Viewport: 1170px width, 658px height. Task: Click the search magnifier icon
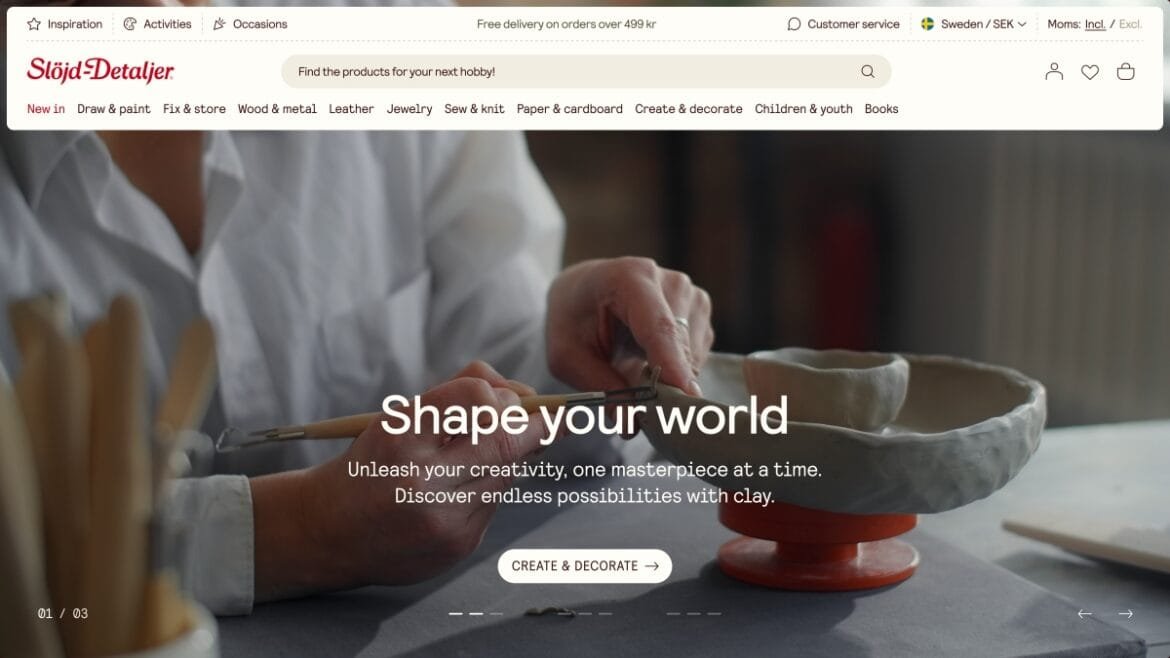(x=867, y=72)
